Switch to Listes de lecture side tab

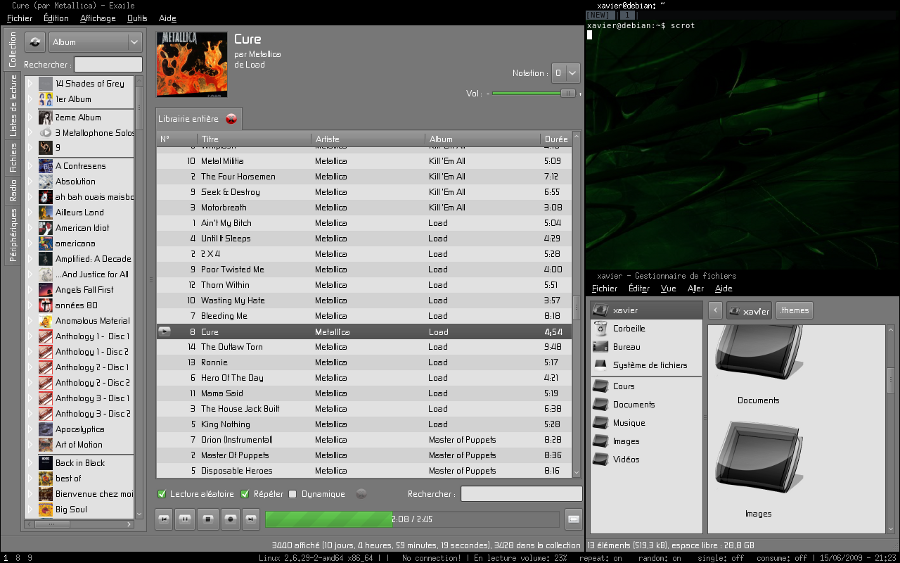(13, 106)
